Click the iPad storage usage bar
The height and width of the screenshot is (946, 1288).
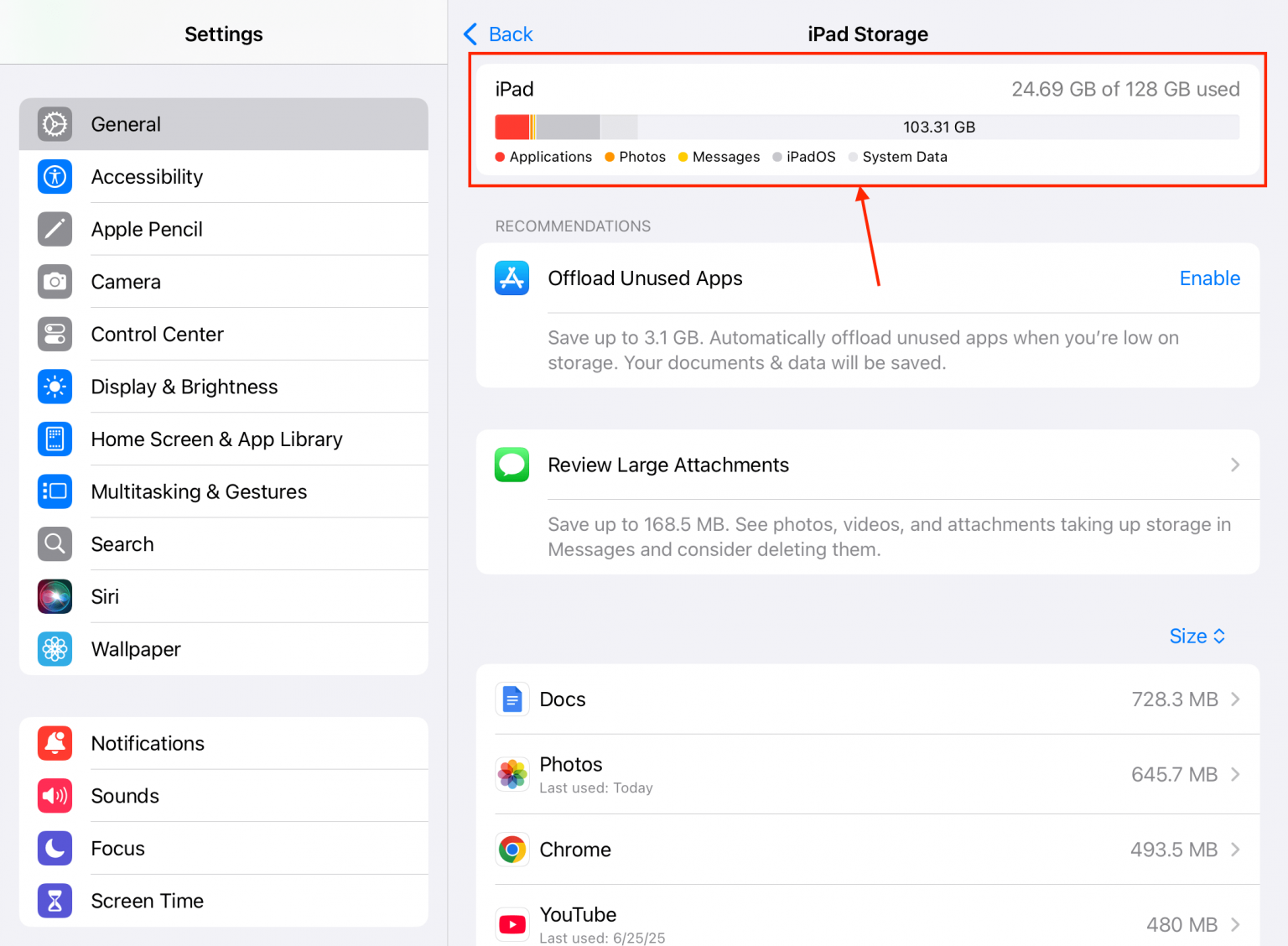[867, 127]
